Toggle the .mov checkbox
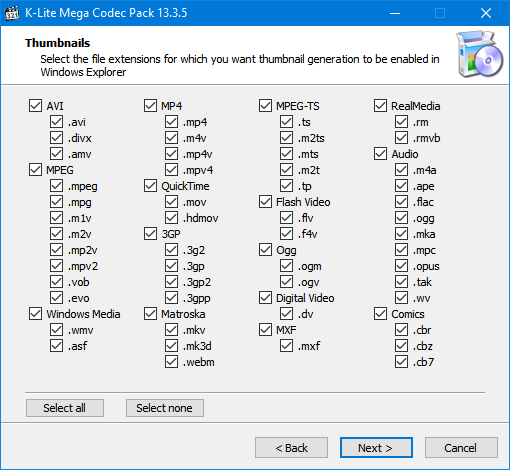Viewport: 510px width, 470px height. (171, 202)
